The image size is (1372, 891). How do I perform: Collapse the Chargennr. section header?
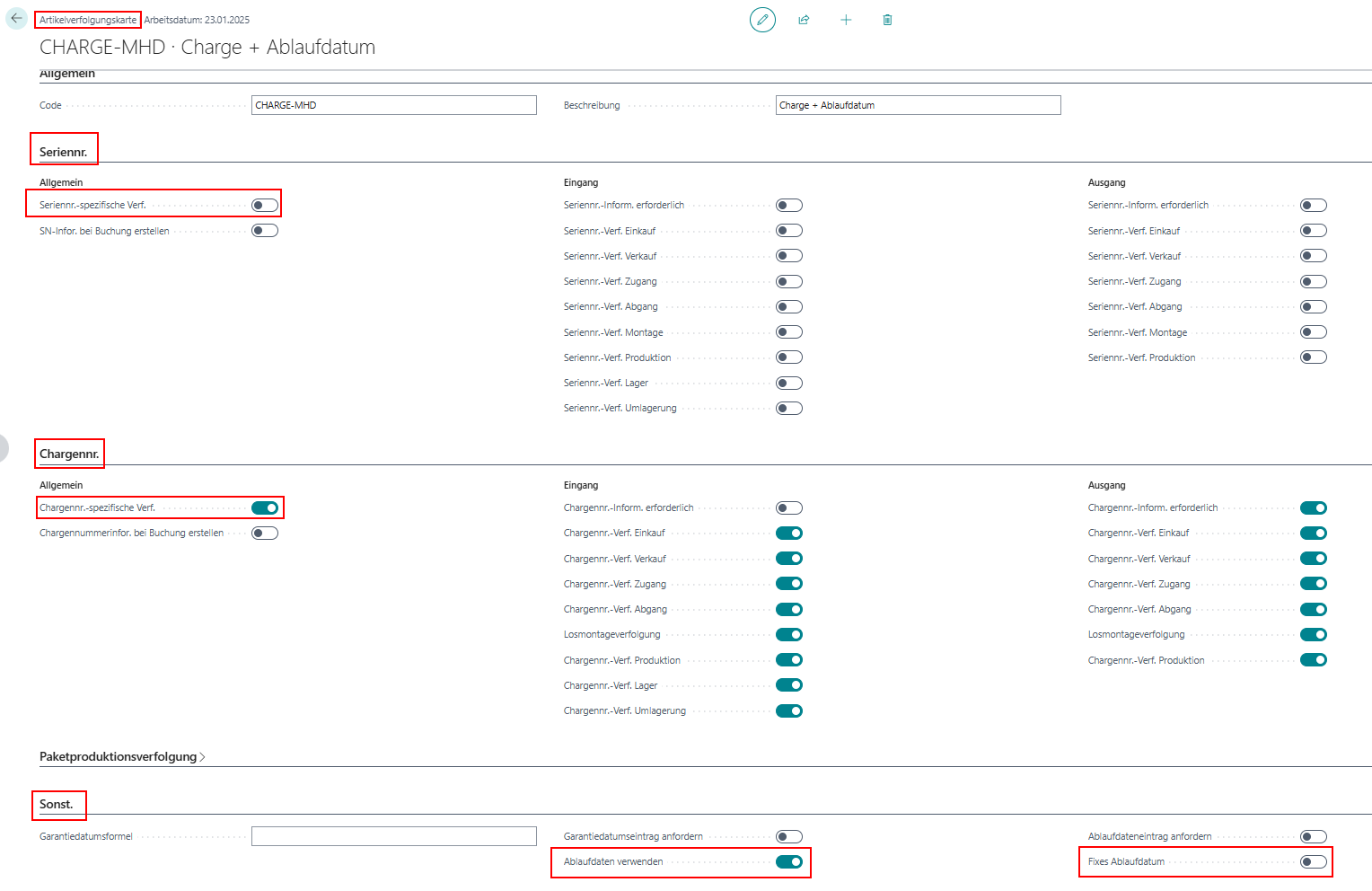(x=69, y=454)
